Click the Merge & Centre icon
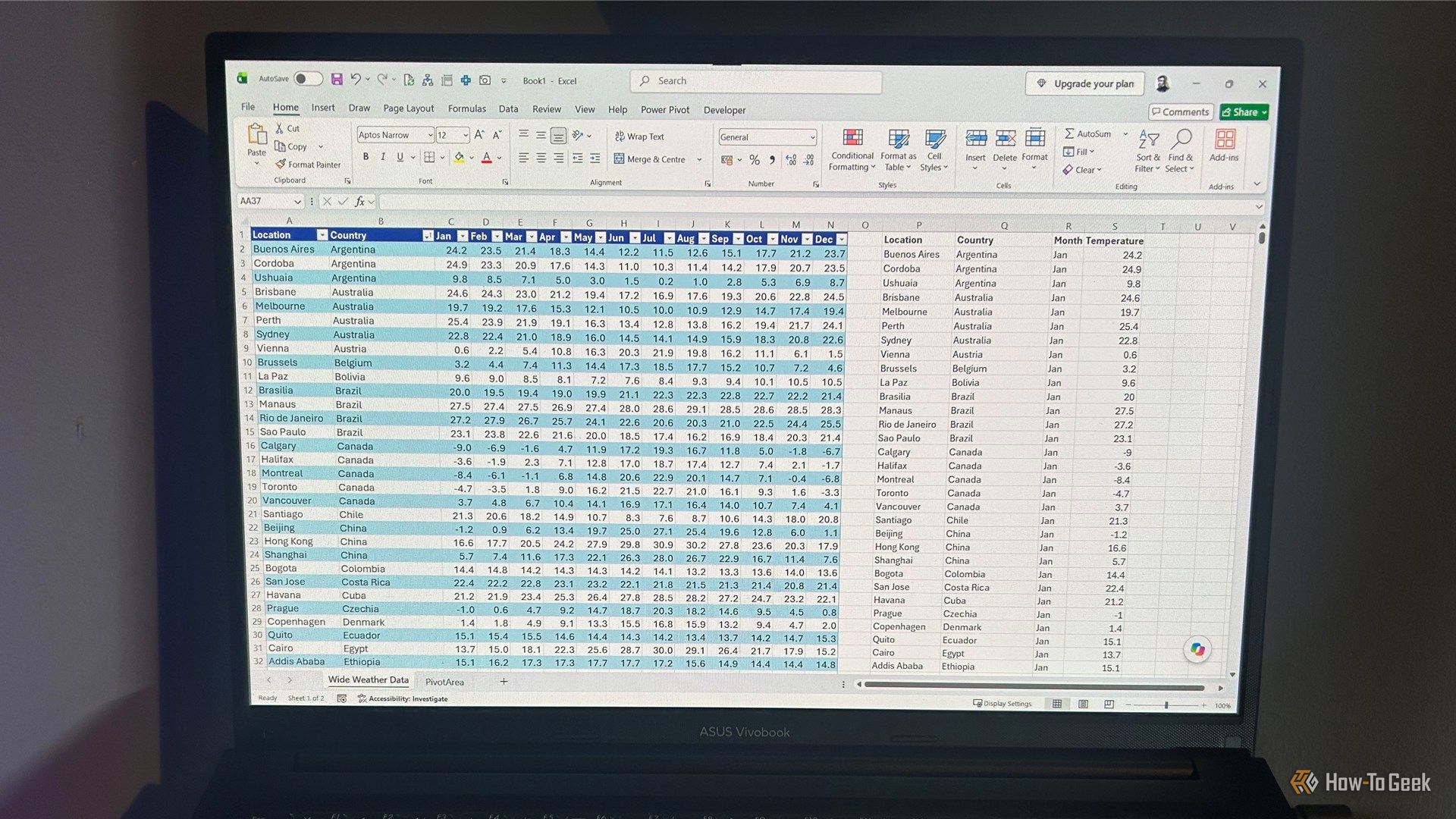 click(x=620, y=159)
